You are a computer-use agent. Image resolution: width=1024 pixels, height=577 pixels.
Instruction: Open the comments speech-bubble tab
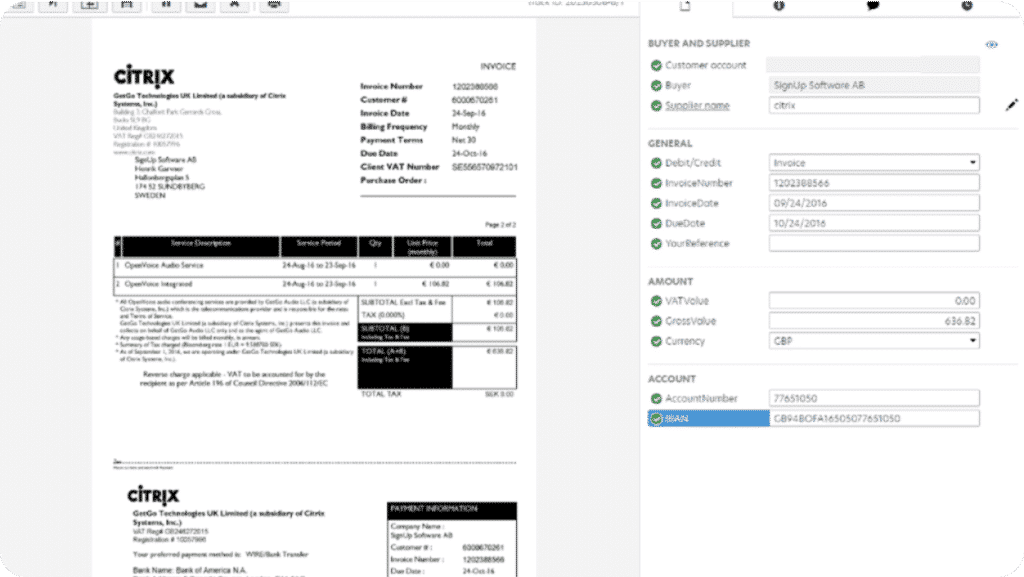[x=872, y=5]
